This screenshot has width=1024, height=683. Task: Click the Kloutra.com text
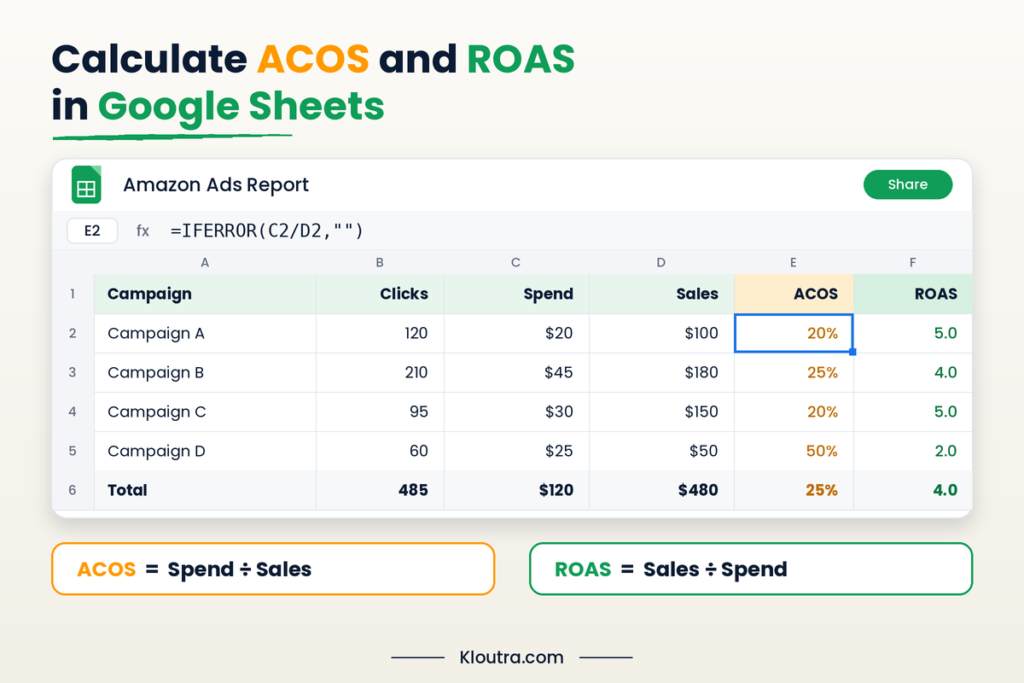(x=511, y=657)
